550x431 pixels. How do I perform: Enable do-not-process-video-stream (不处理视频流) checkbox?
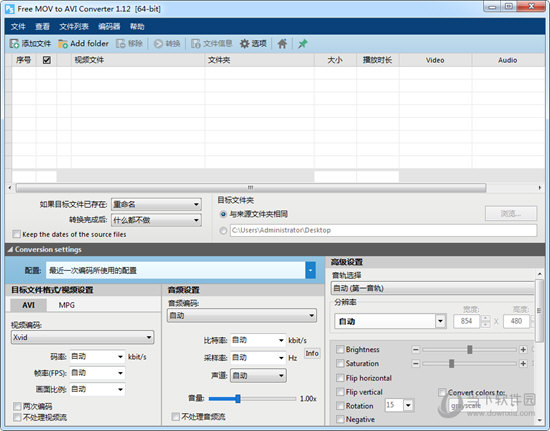[17, 417]
